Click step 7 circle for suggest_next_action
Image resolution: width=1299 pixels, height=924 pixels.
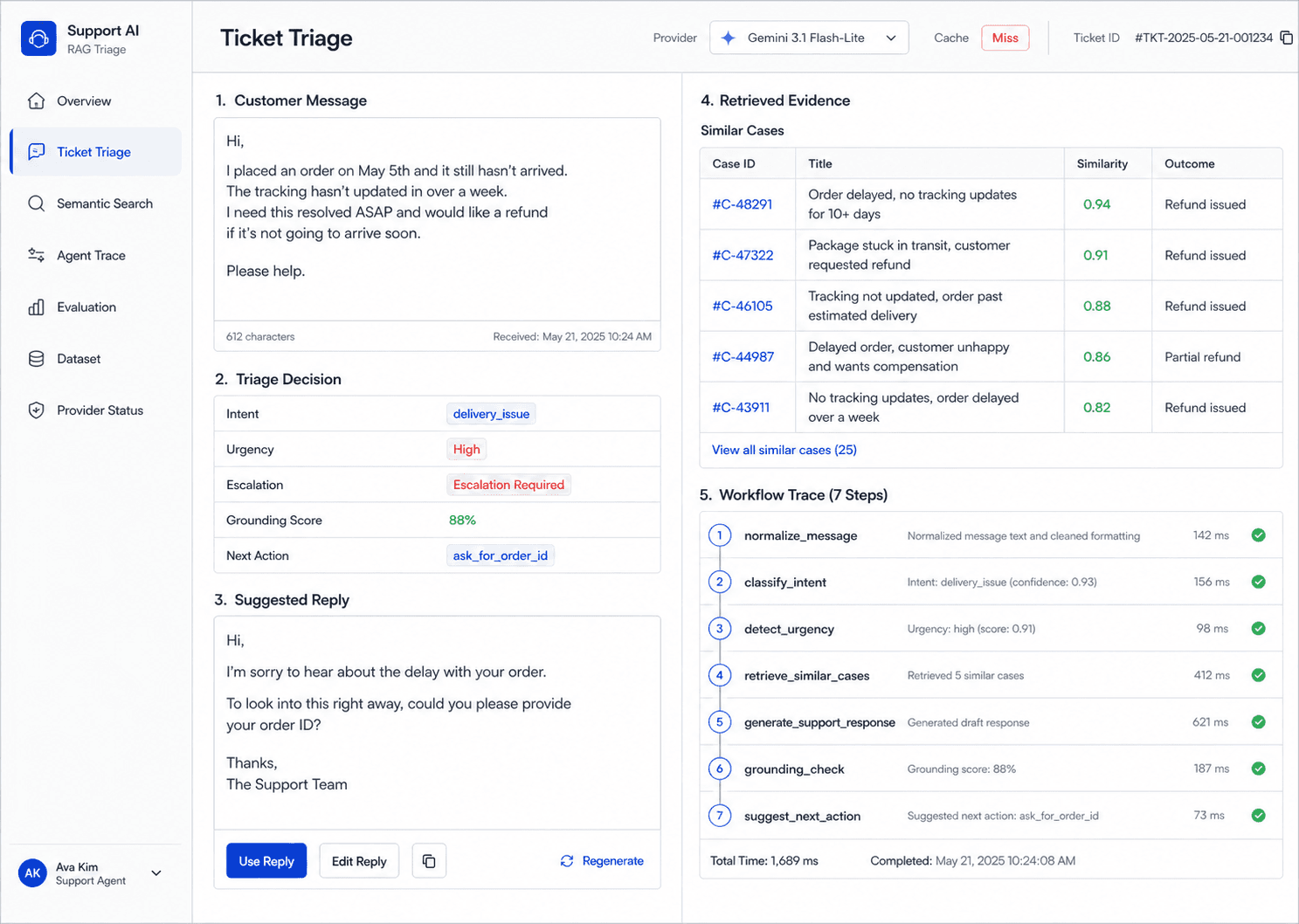point(720,816)
